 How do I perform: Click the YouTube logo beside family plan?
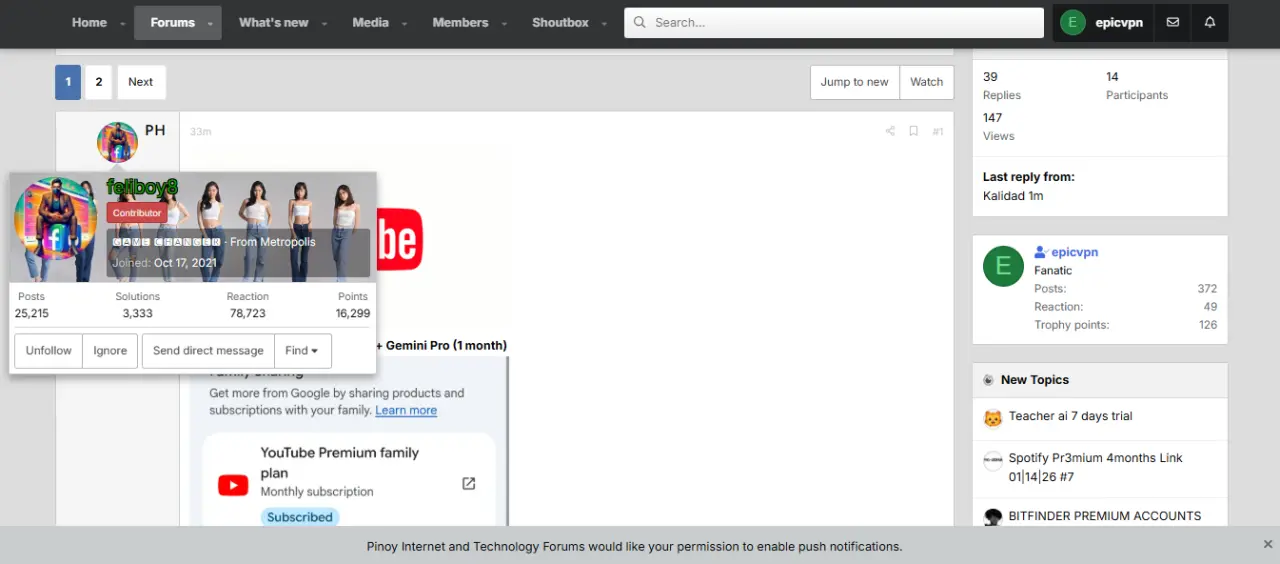[x=233, y=486]
